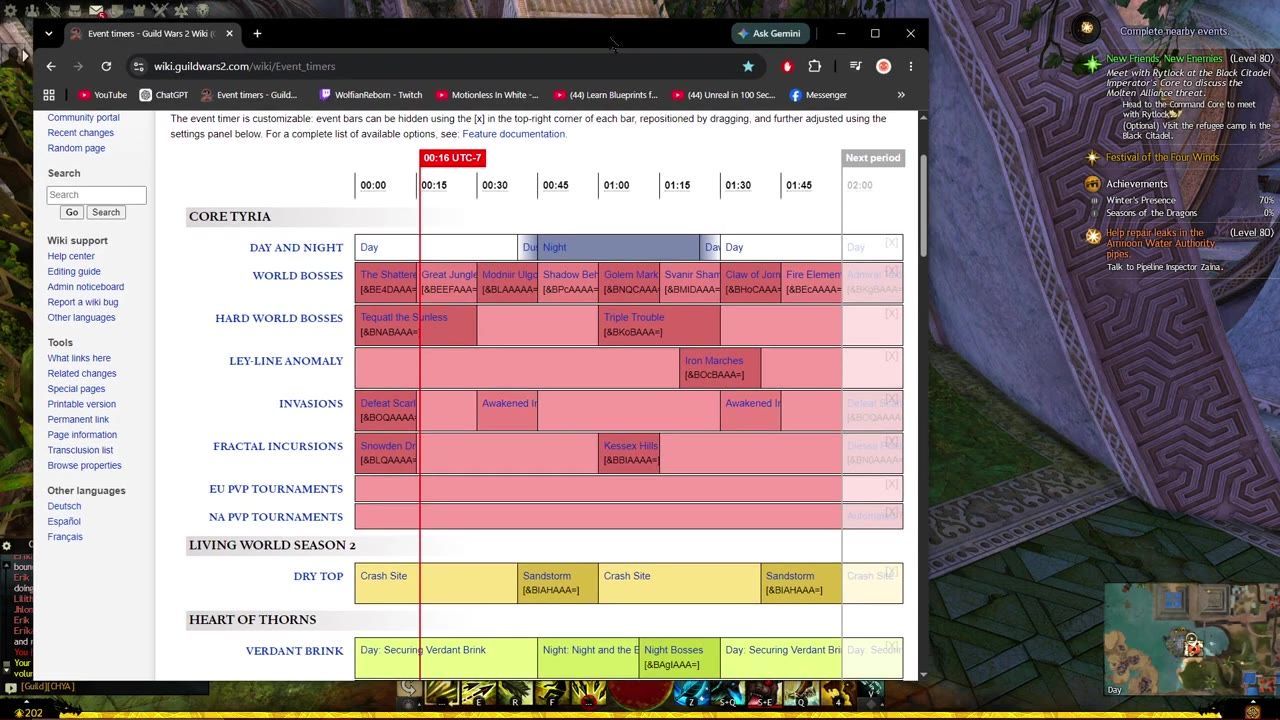The height and width of the screenshot is (720, 1280).
Task: Click the Guild CHYA chat tab
Action: click(x=46, y=687)
